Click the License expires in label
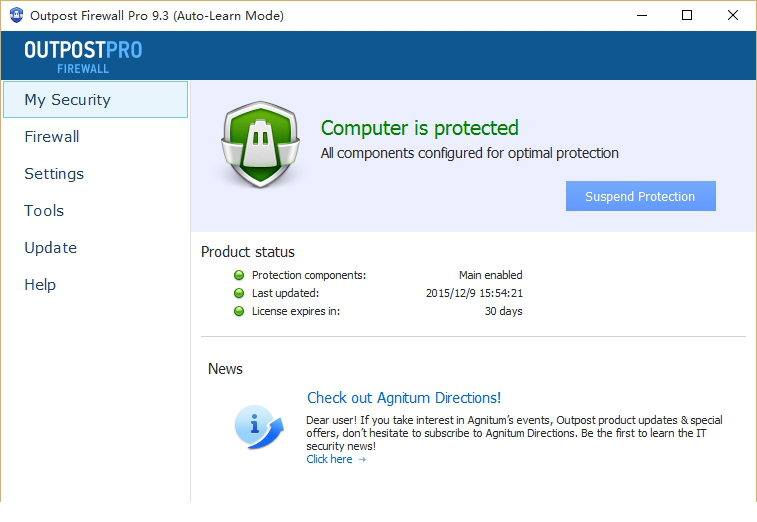 (296, 311)
